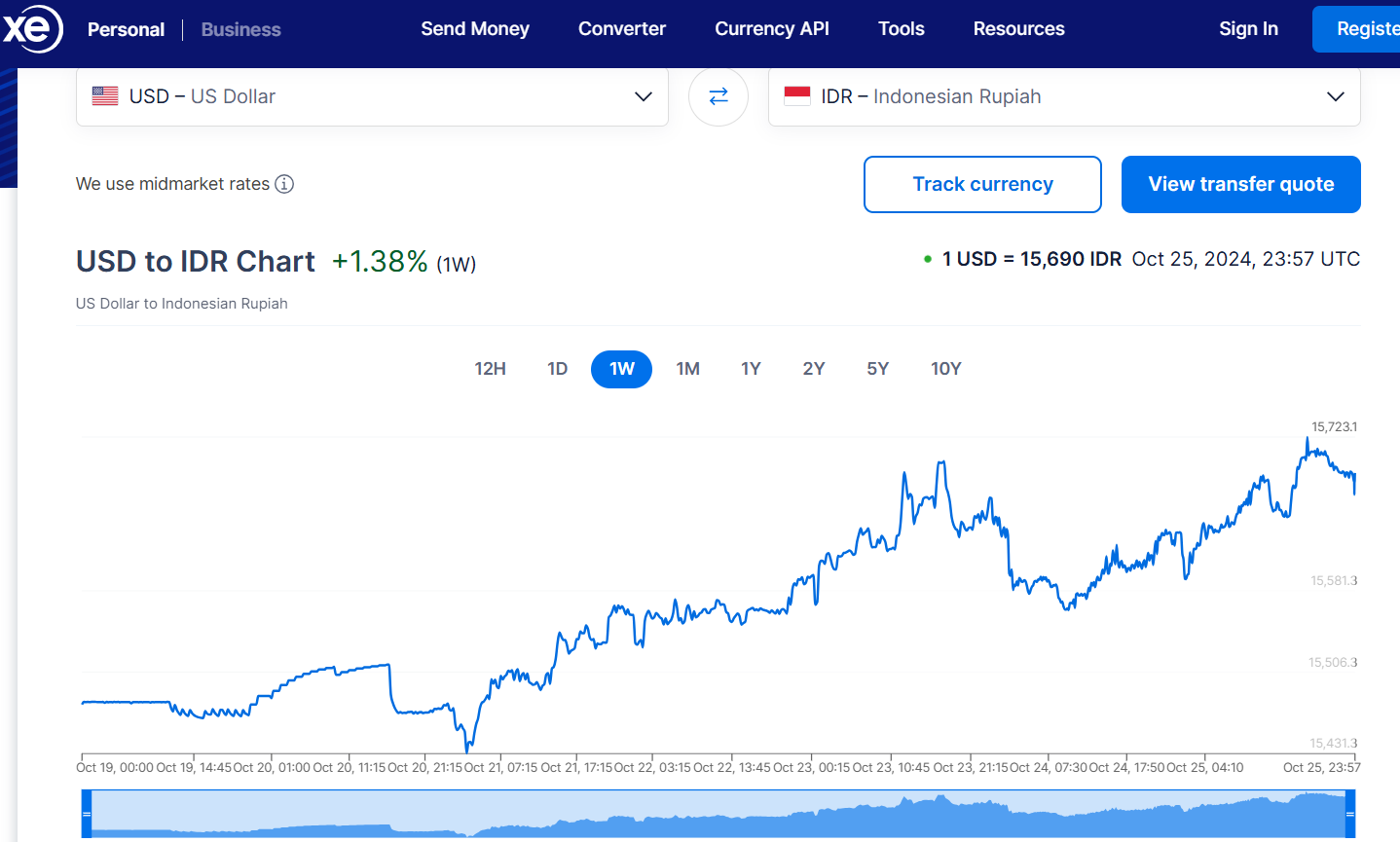Switch to the Business tab

240,30
